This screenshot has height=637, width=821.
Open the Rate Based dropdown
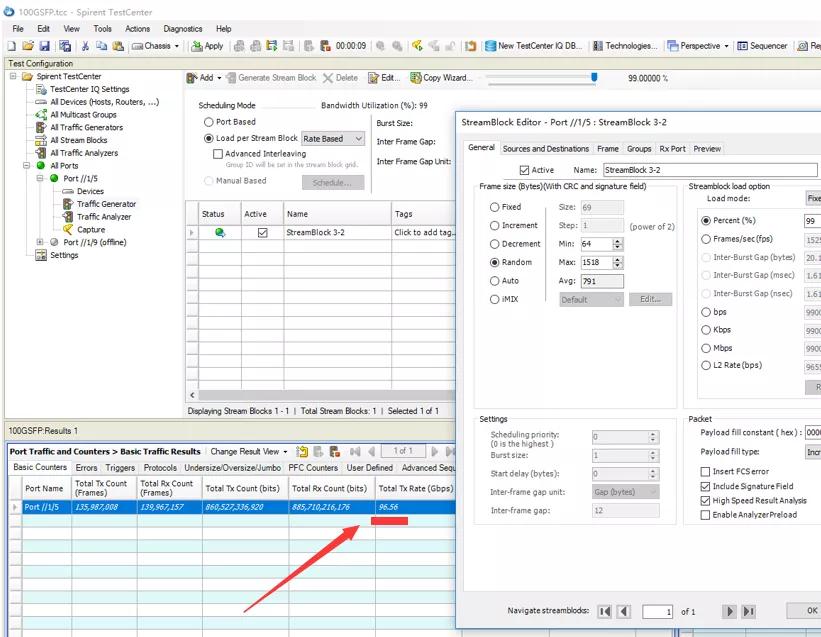(333, 139)
